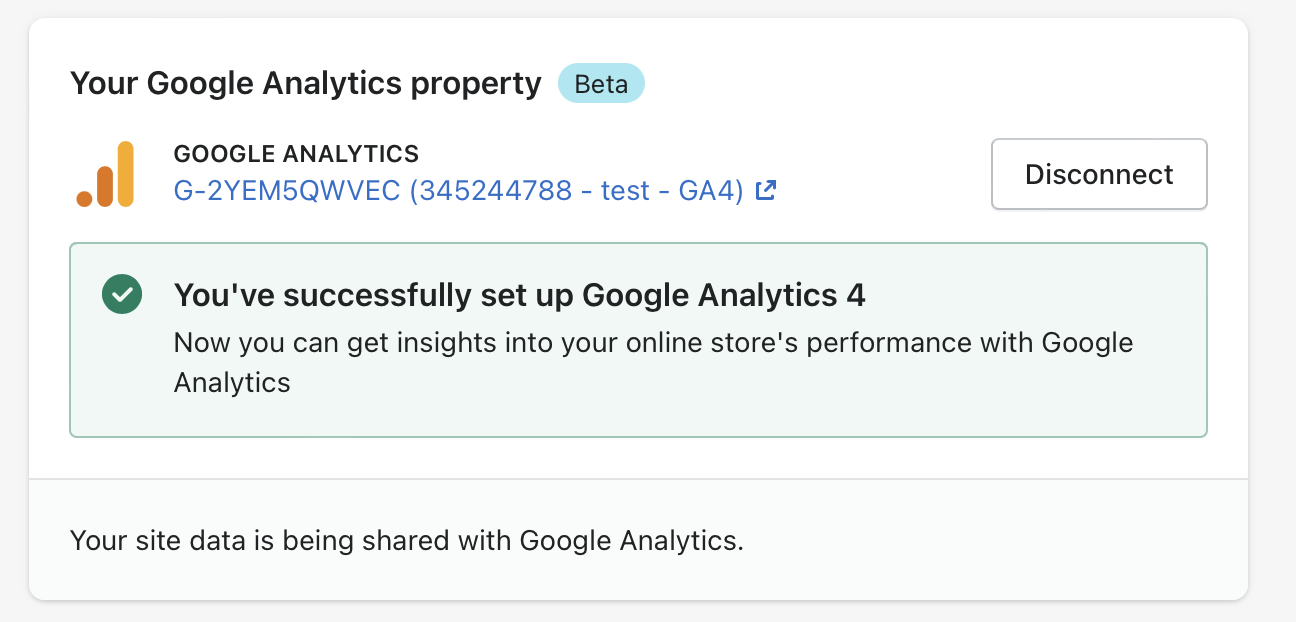The height and width of the screenshot is (622, 1296).
Task: Click the "(345244788 - test - GA4)" link text
Action: [576, 190]
